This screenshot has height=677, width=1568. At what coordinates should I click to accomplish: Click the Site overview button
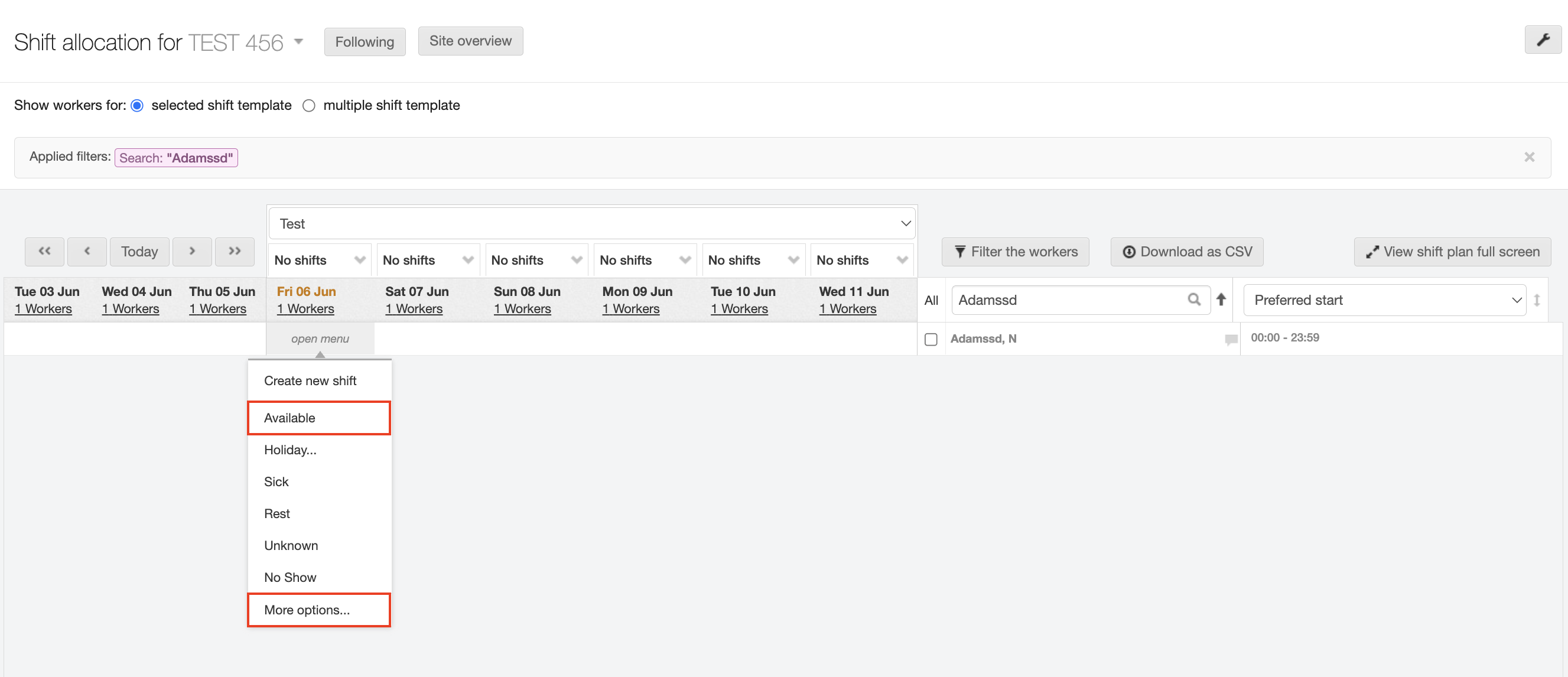(x=470, y=41)
